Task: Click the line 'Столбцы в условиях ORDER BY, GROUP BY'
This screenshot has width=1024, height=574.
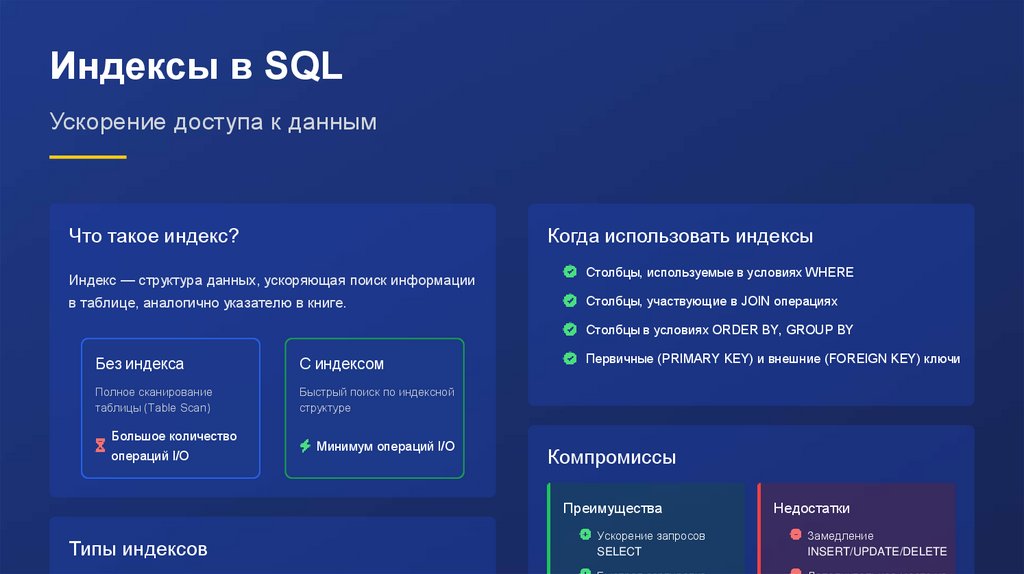Action: click(719, 330)
